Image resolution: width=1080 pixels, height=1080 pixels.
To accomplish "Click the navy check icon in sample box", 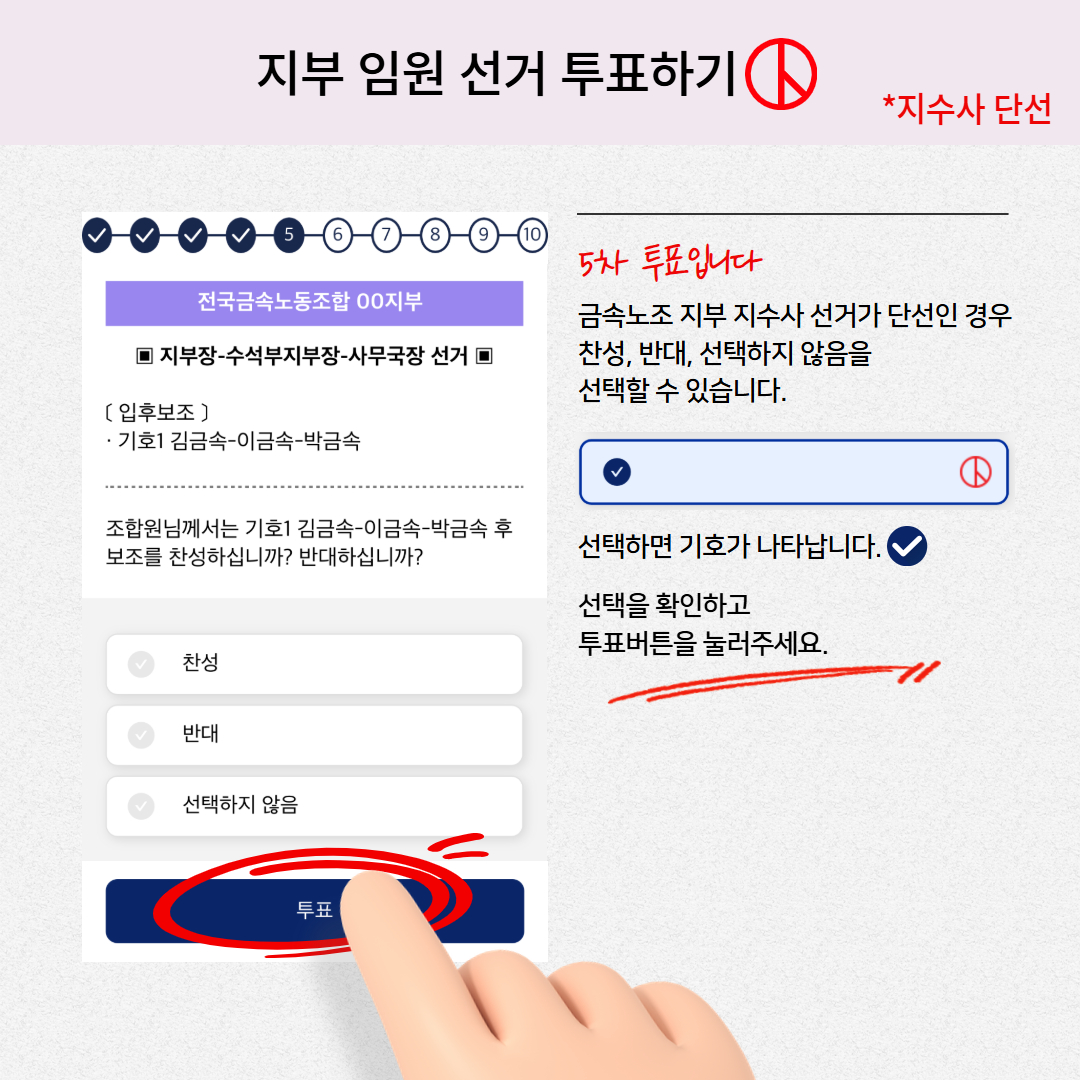I will pos(616,472).
